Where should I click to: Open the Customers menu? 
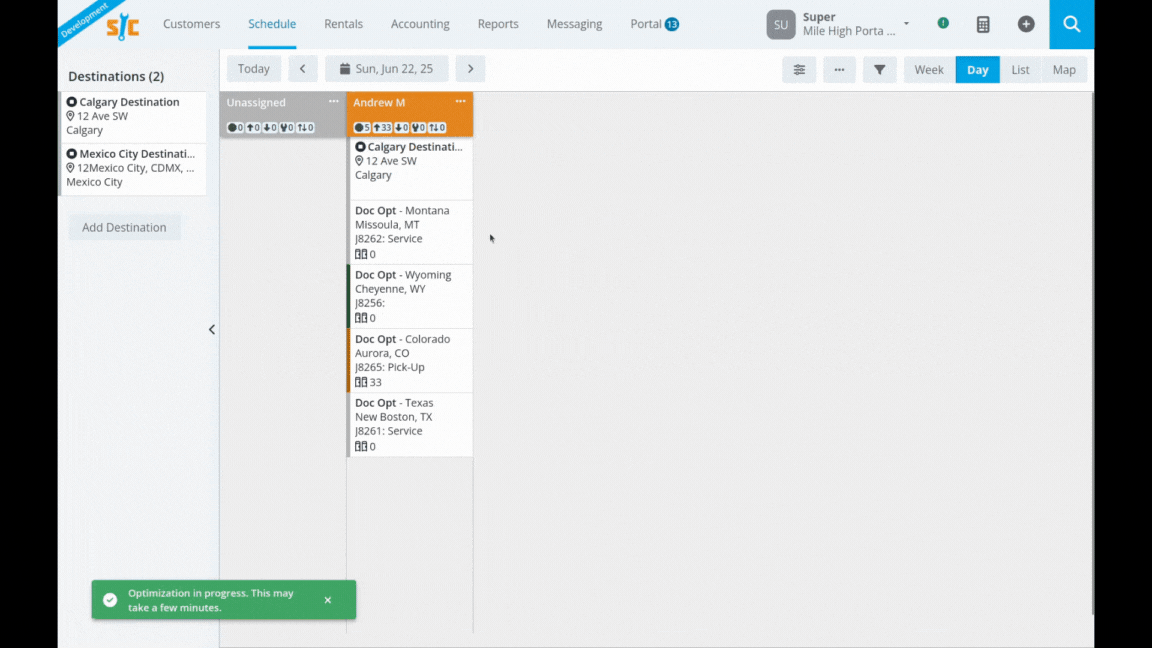(191, 24)
